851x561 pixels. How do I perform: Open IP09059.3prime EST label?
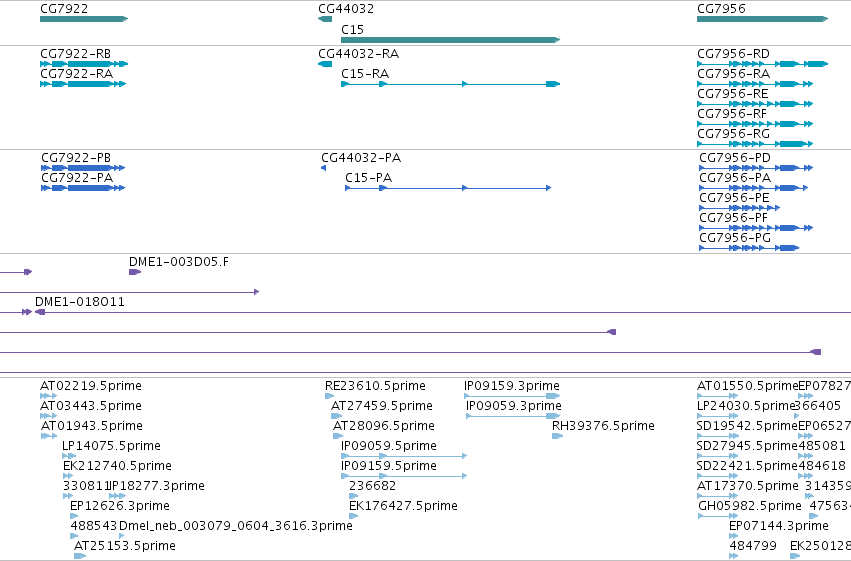pos(513,406)
